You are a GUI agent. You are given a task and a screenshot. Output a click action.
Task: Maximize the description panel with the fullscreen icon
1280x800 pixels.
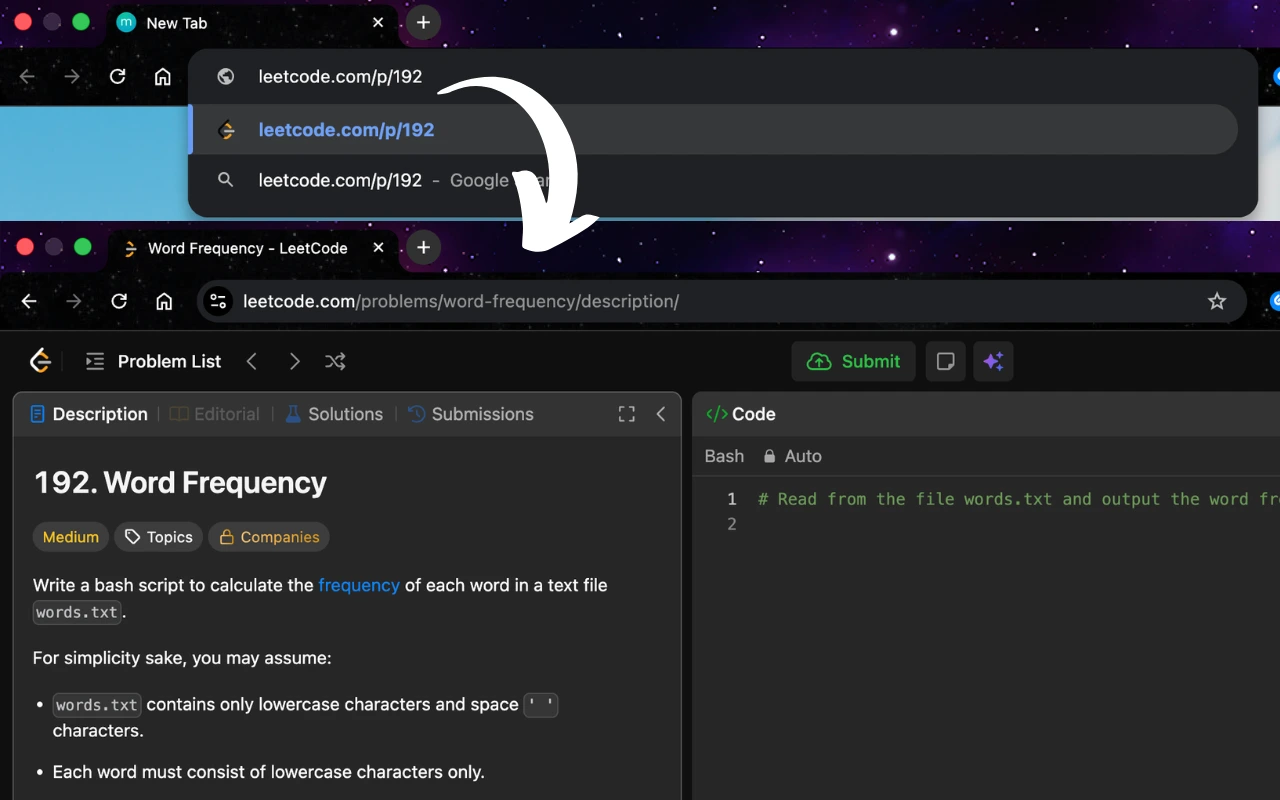click(627, 414)
